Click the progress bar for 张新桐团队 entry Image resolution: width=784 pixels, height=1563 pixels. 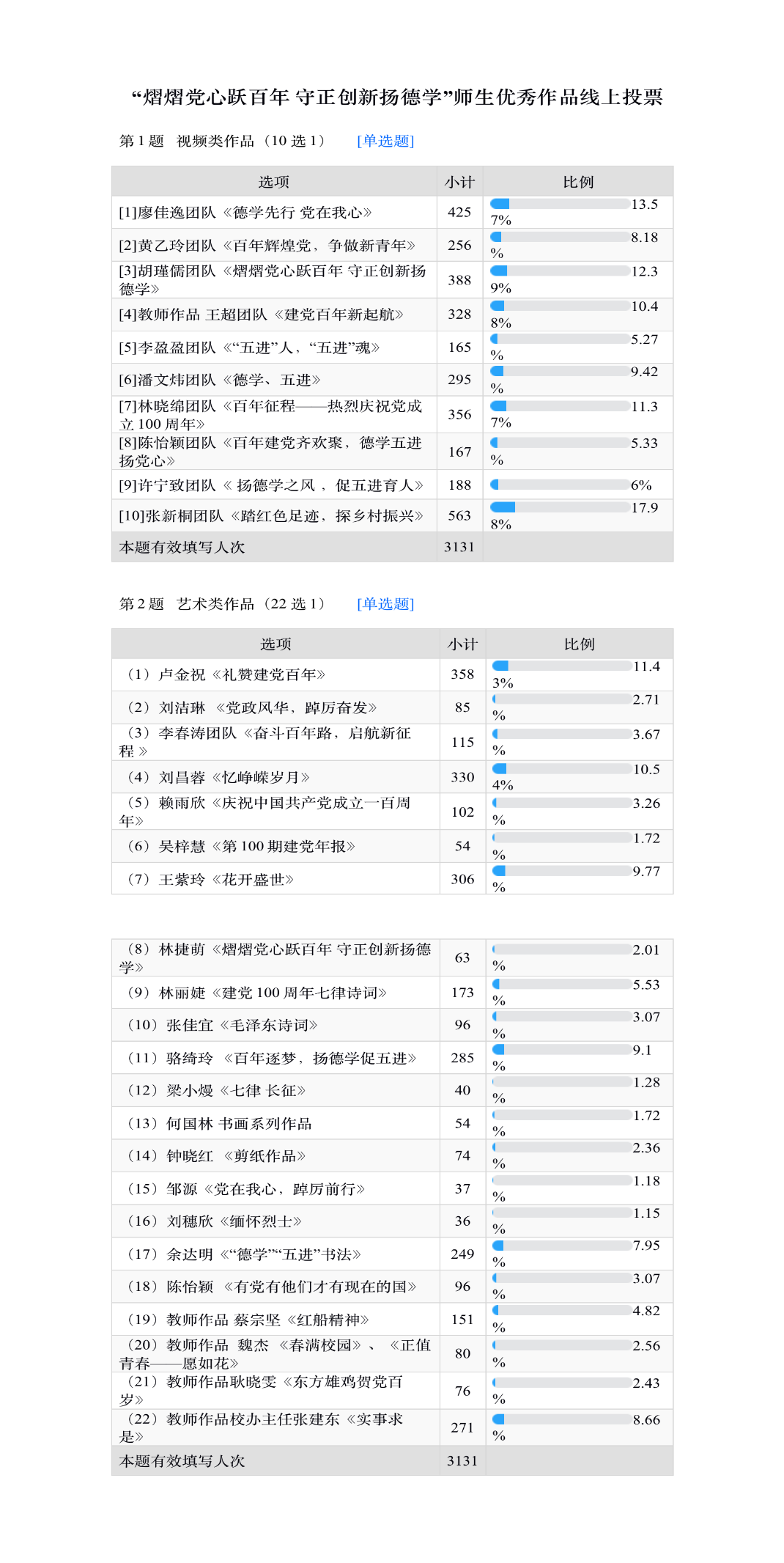tap(560, 507)
